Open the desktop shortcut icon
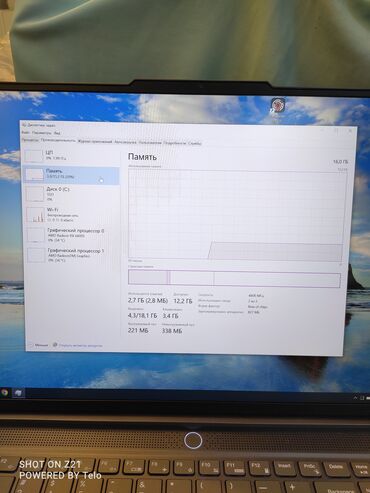This screenshot has height=493, width=370. (277, 105)
